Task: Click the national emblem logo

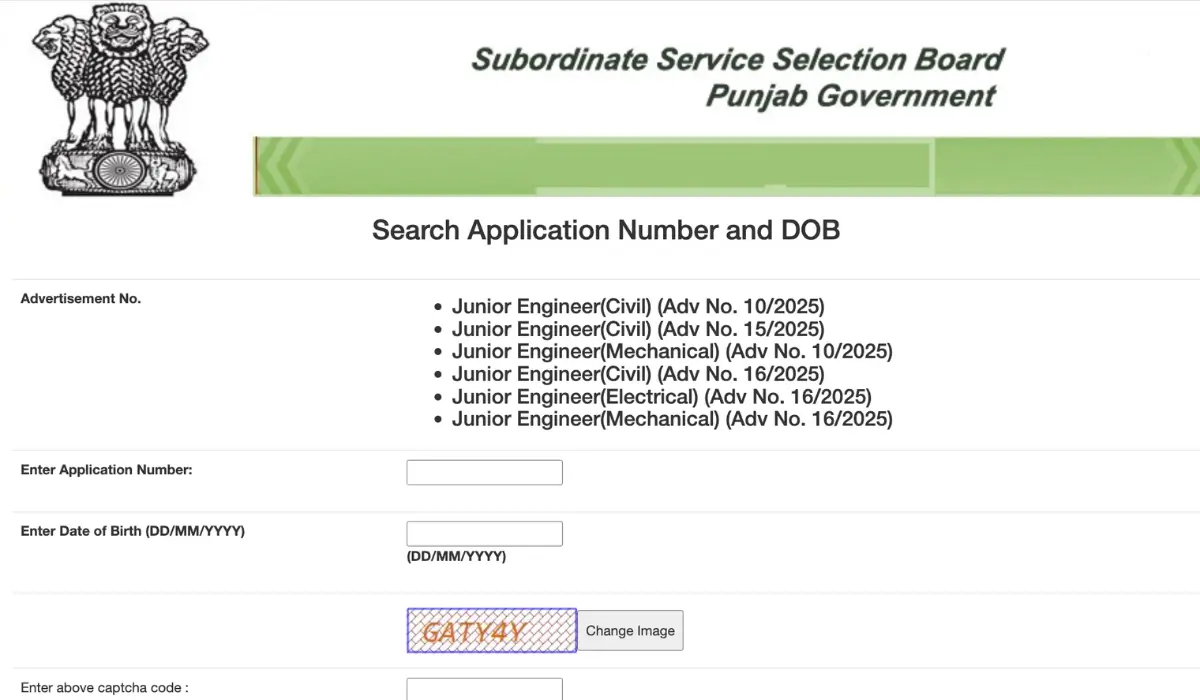Action: [x=118, y=100]
